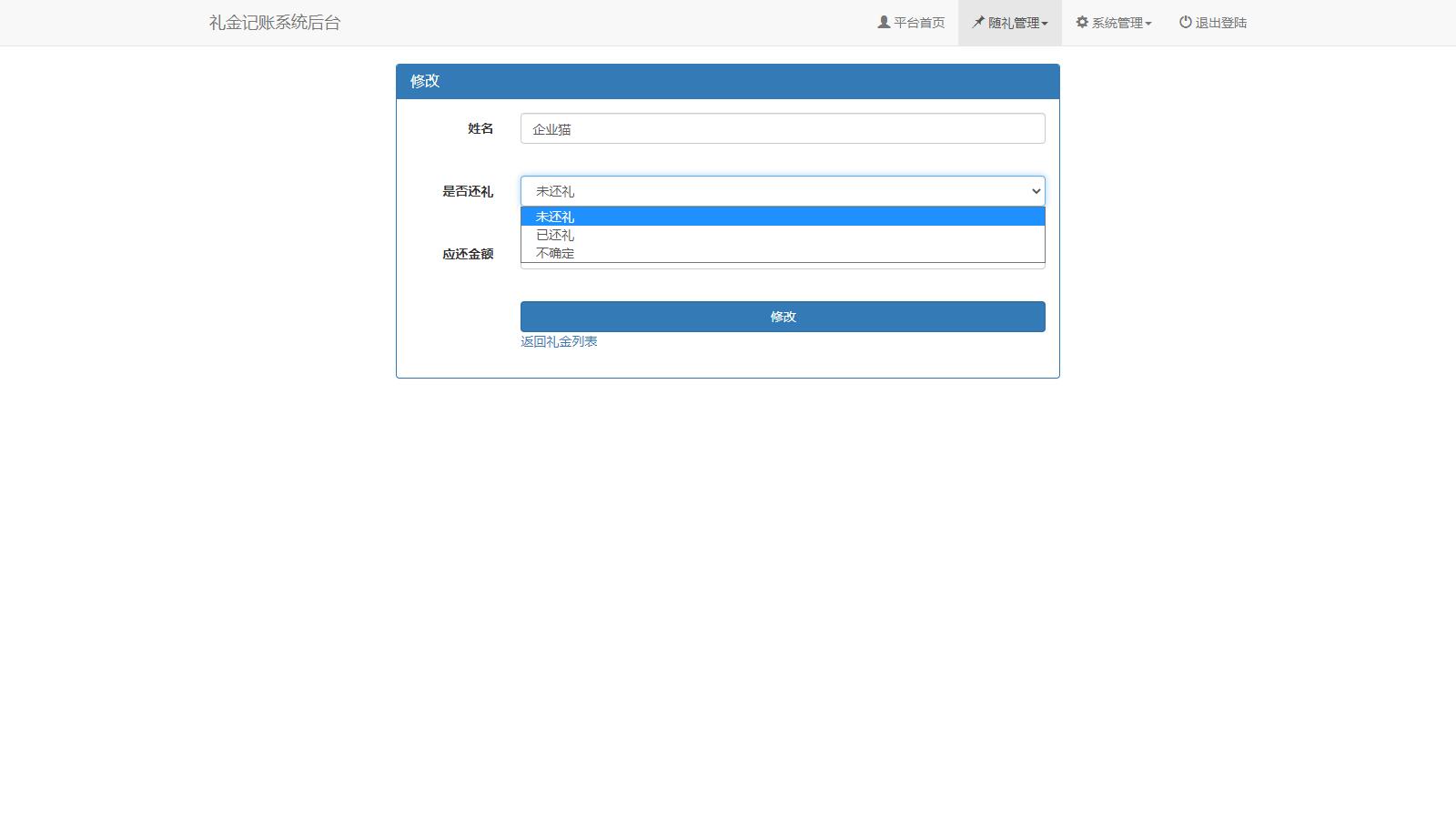Open the 返回礼金列表 link
Viewport: 1456px width, 819px height.
pyautogui.click(x=559, y=341)
